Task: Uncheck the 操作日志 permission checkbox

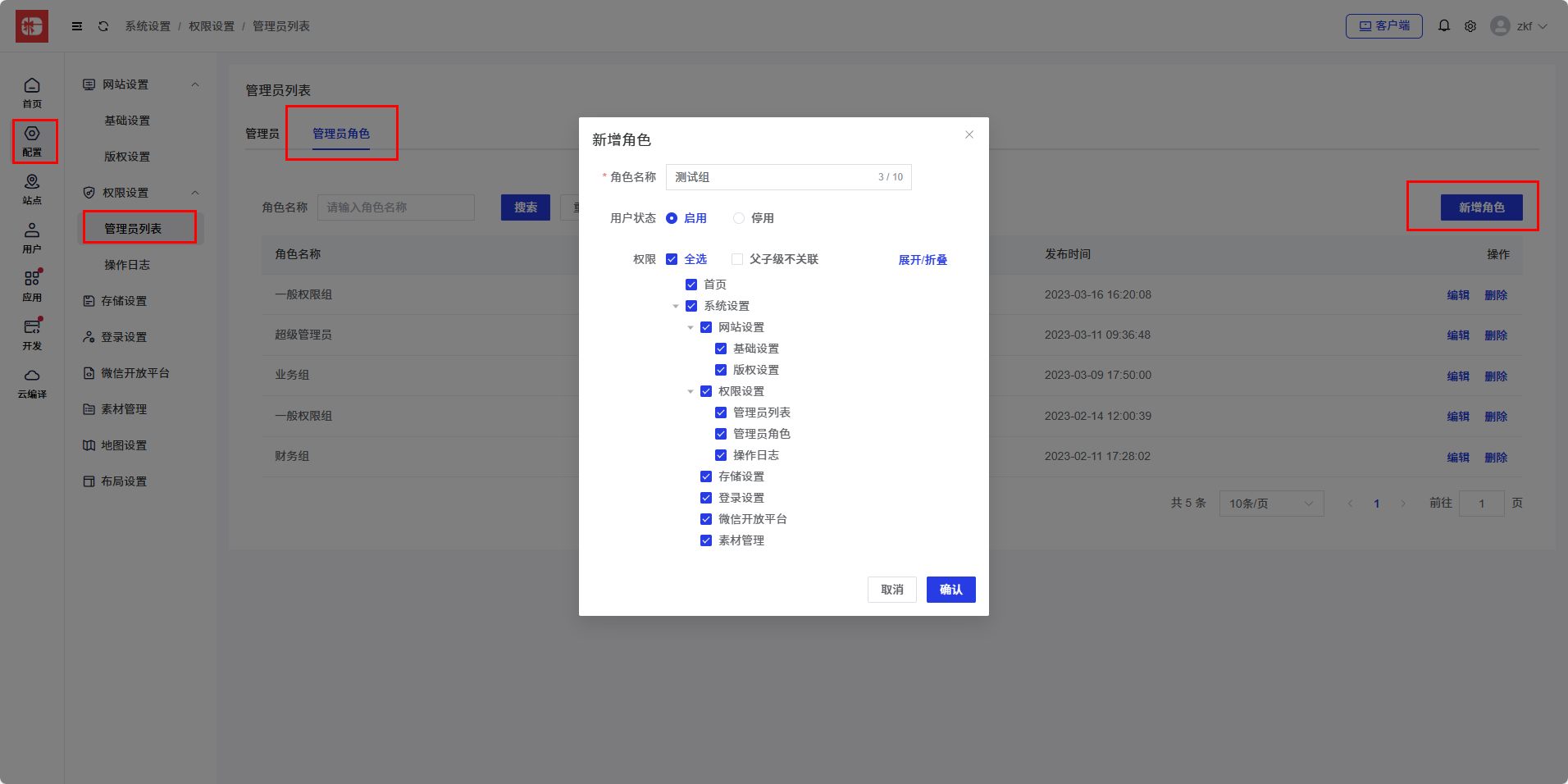Action: pyautogui.click(x=721, y=455)
